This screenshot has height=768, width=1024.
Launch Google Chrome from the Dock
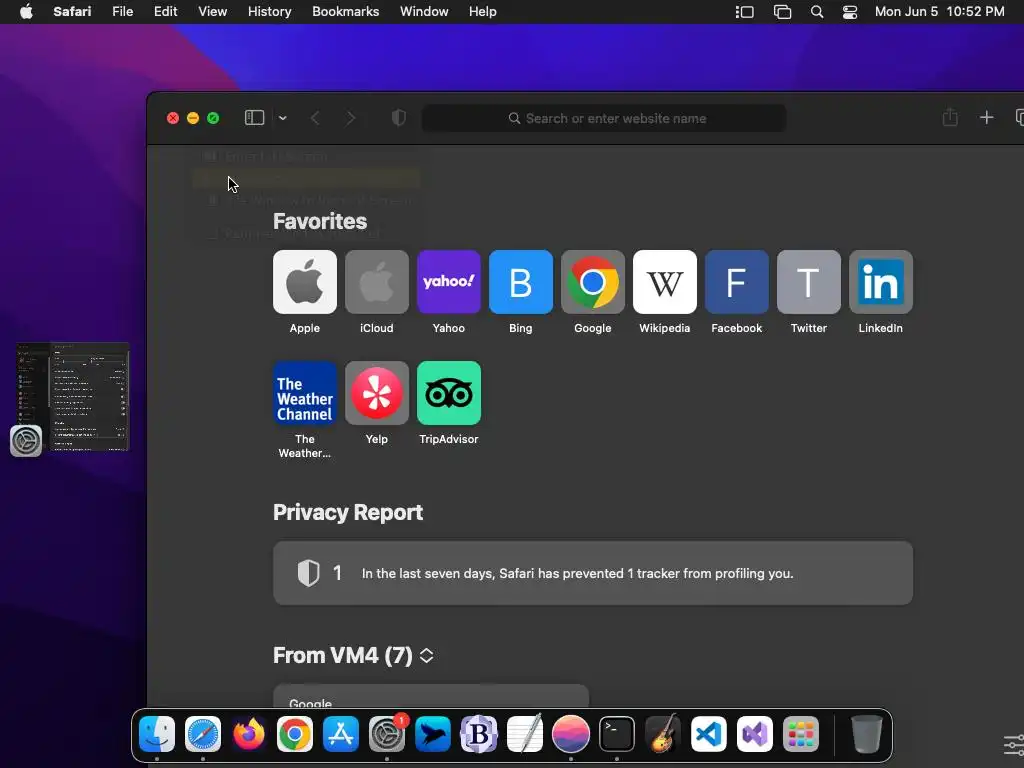[x=295, y=734]
